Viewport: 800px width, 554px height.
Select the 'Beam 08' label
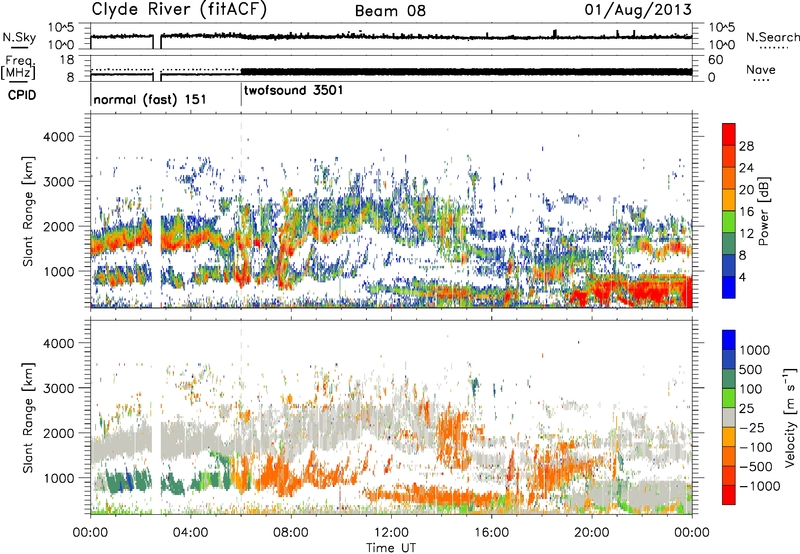(390, 11)
